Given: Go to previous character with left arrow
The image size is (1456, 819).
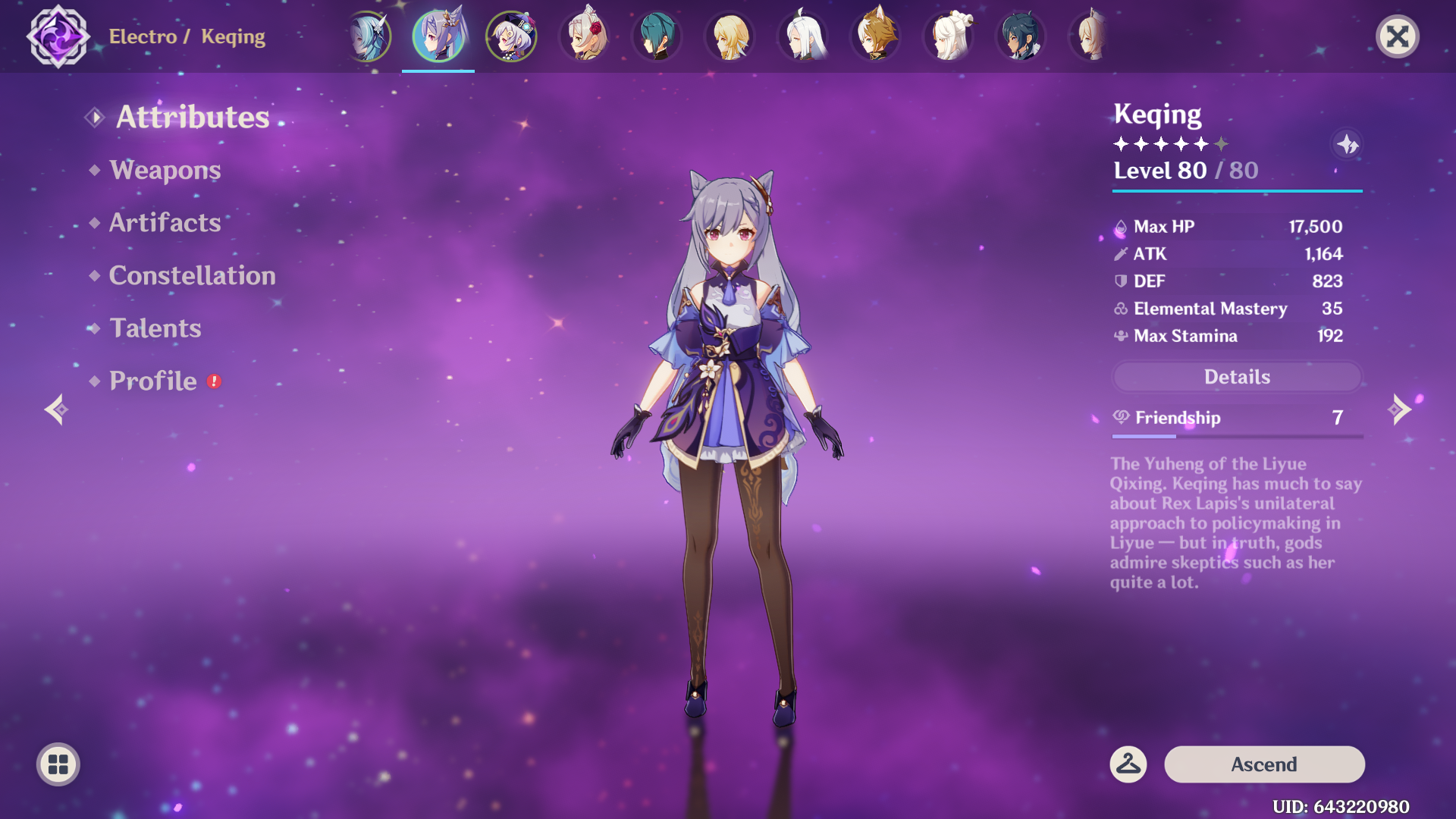Looking at the screenshot, I should 56,409.
